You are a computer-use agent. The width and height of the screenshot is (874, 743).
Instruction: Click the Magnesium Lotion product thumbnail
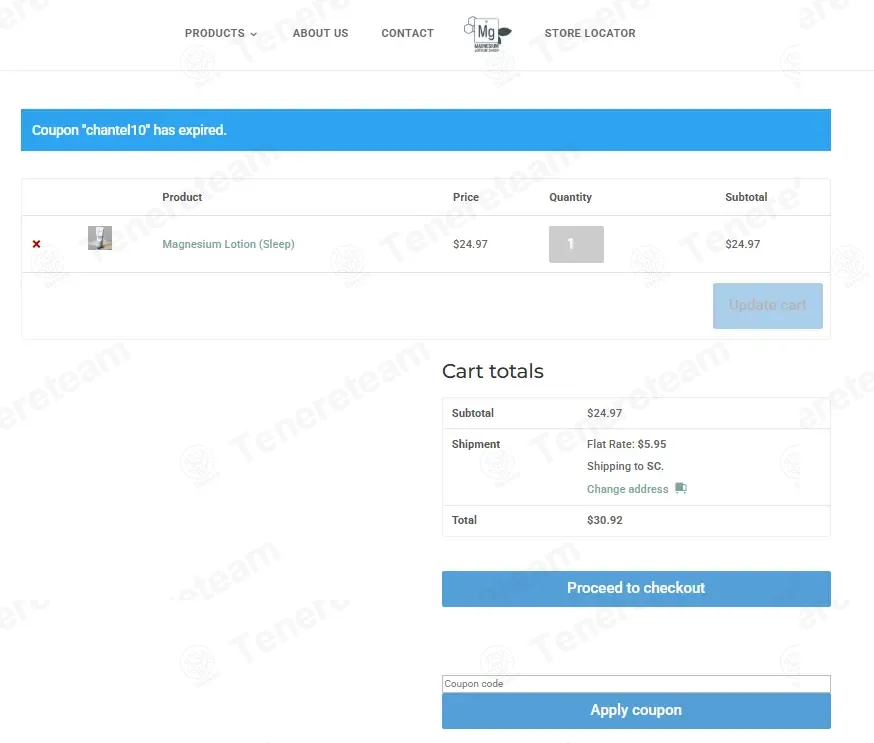[x=100, y=238]
